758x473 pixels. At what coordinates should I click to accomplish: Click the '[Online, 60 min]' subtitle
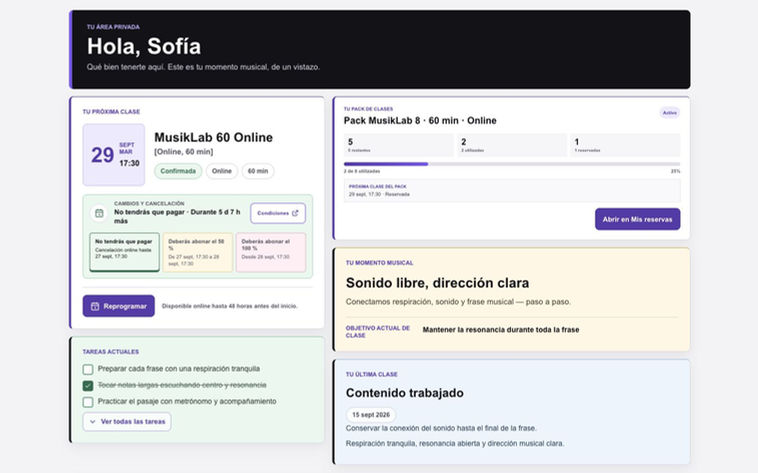[183, 152]
